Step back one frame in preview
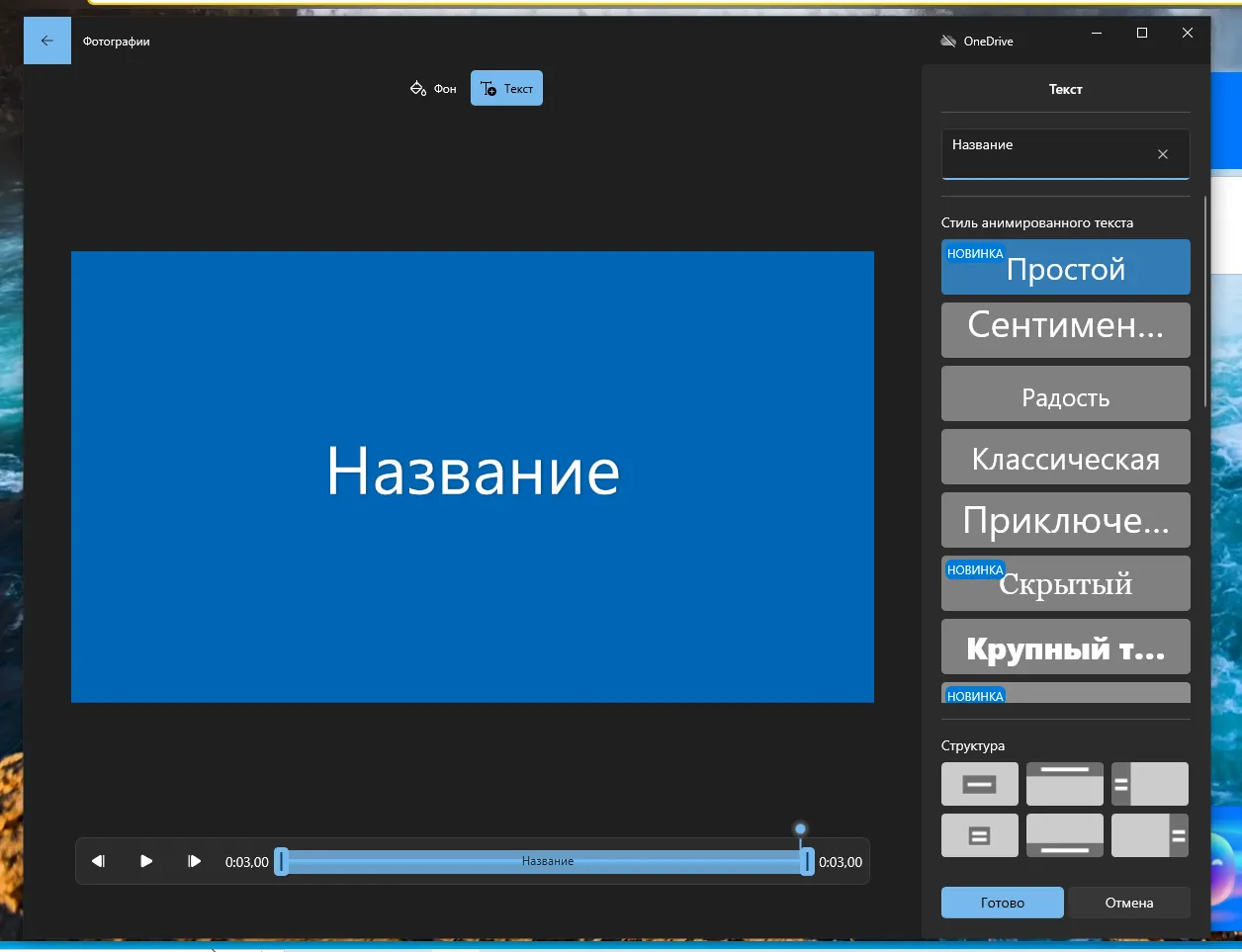Image resolution: width=1242 pixels, height=952 pixels. (98, 861)
